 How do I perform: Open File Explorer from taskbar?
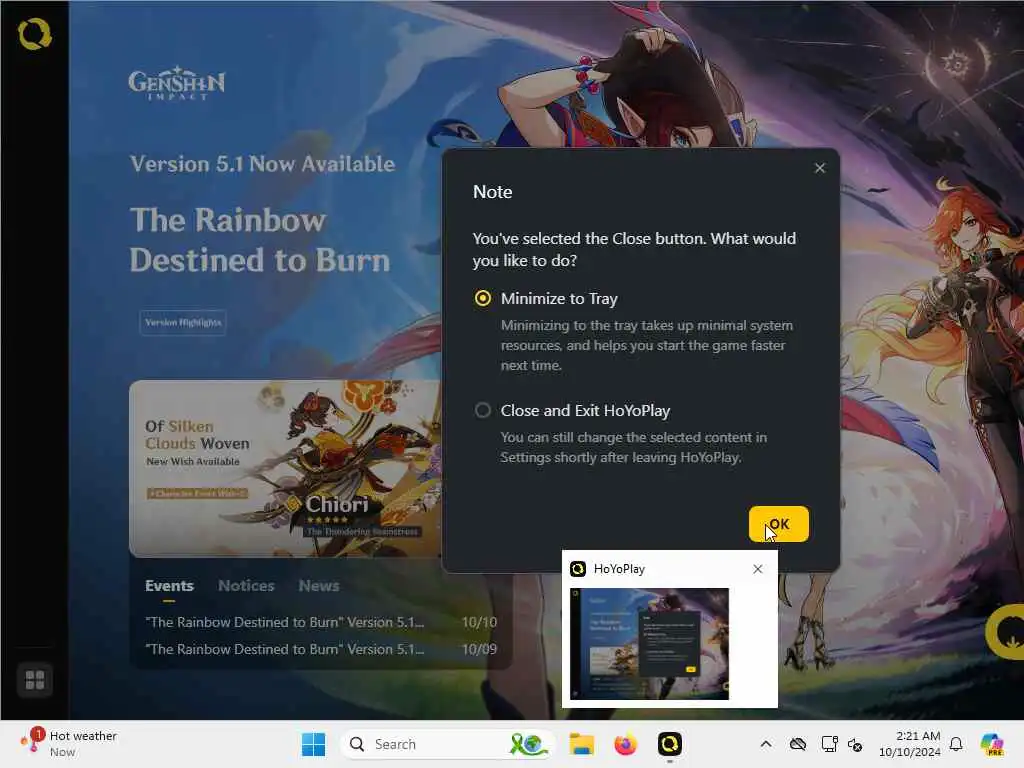tap(581, 744)
